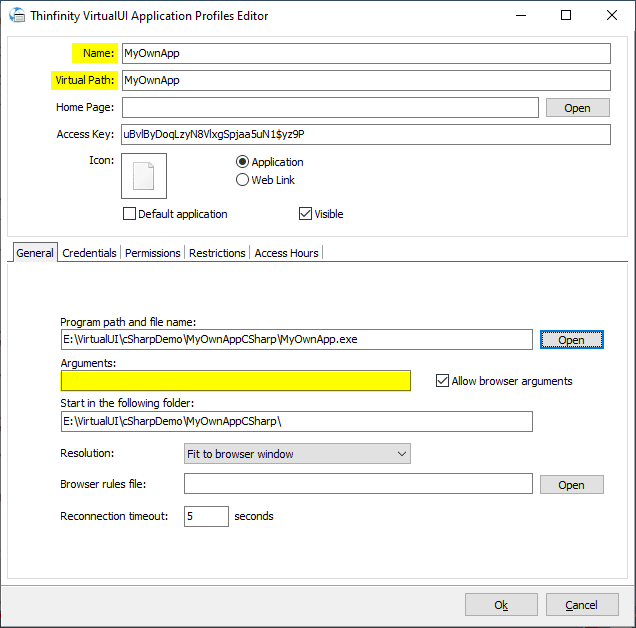This screenshot has height=628, width=636.
Task: Click into the Virtual Path field
Action: click(366, 80)
